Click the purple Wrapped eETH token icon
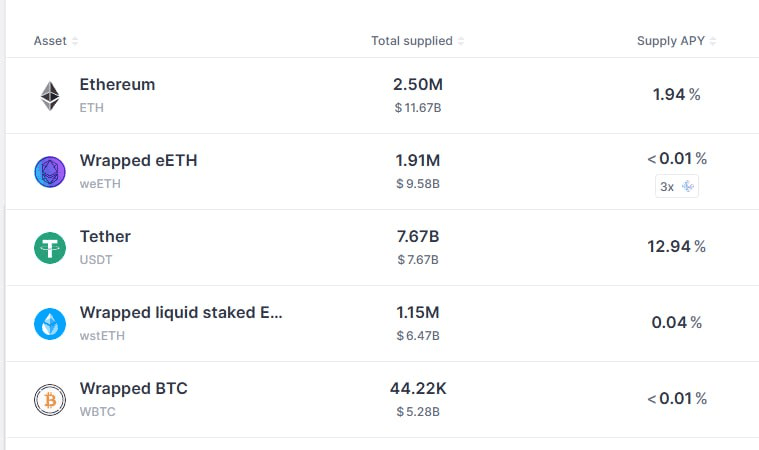759x450 pixels. click(x=50, y=172)
